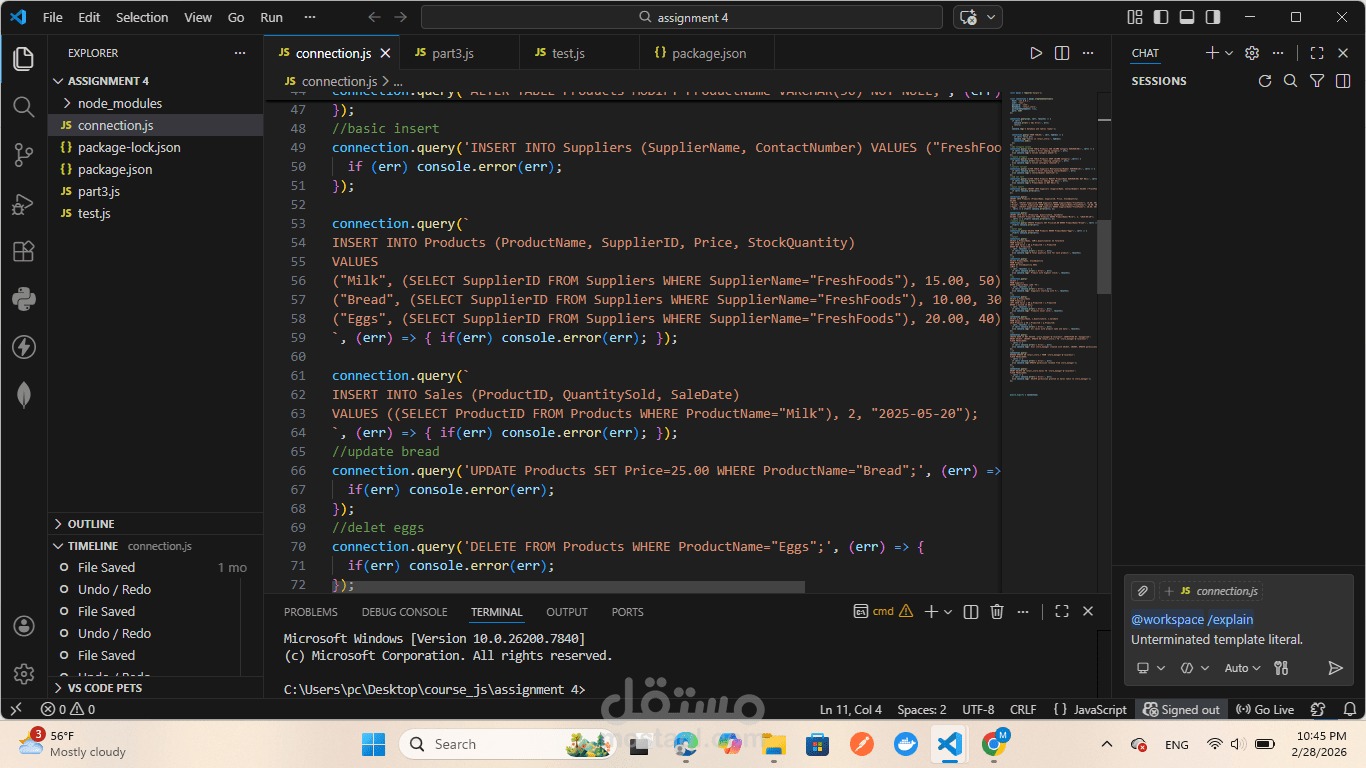Image resolution: width=1366 pixels, height=768 pixels.
Task: Focus the command center search box
Action: point(682,17)
